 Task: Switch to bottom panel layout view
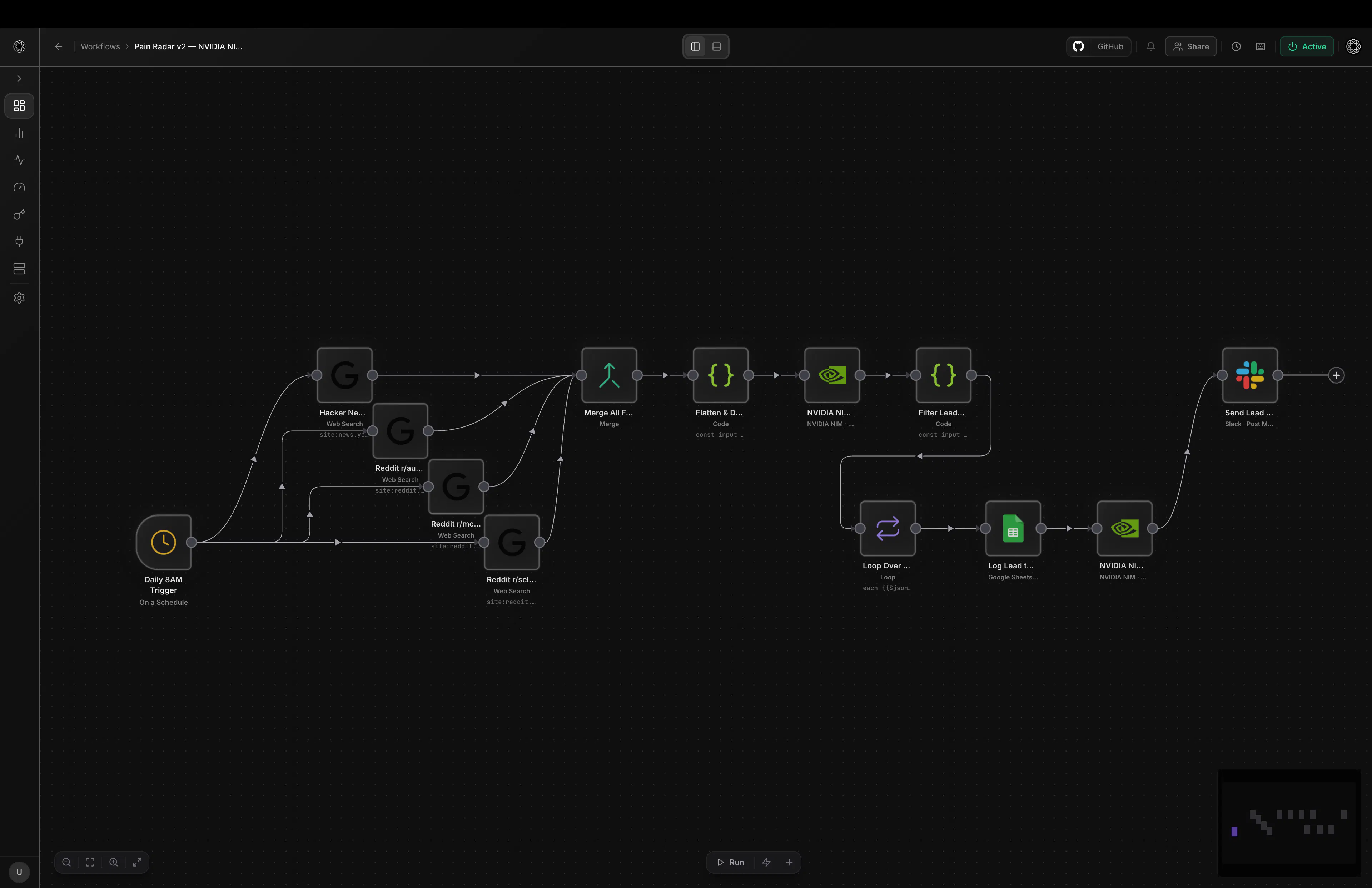717,46
